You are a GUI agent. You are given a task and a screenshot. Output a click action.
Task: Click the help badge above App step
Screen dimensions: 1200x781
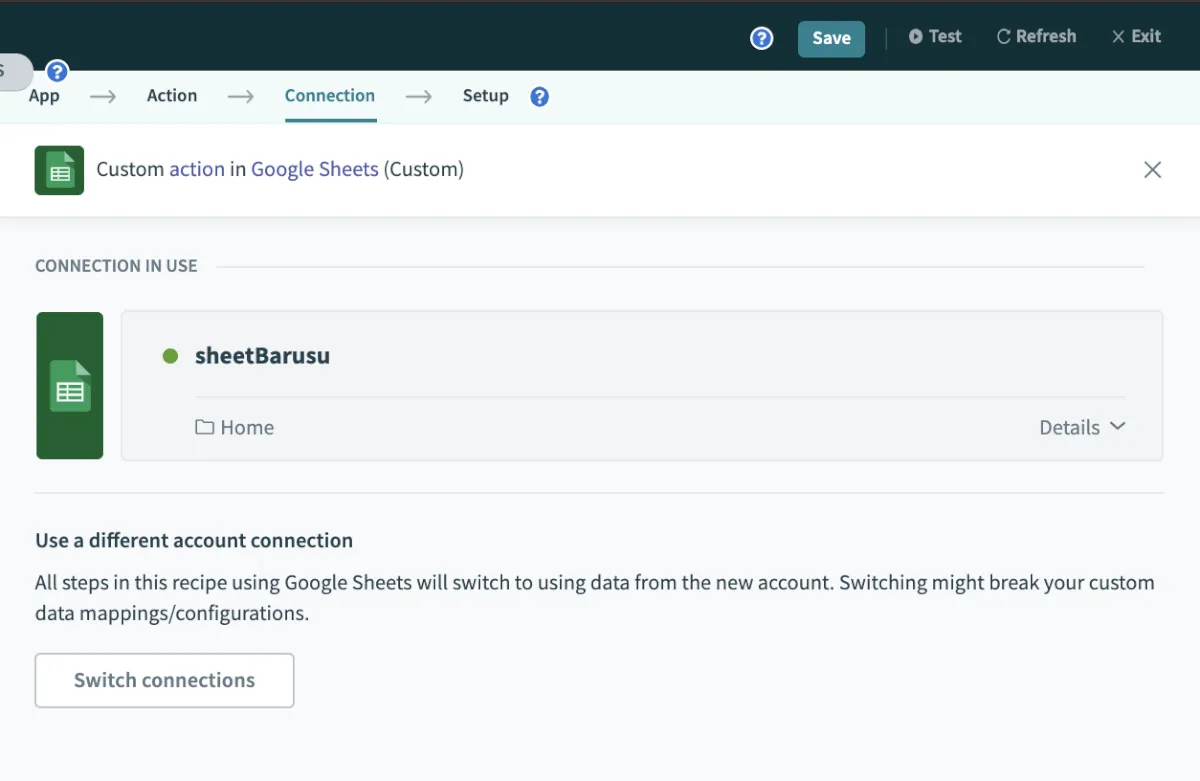58,72
